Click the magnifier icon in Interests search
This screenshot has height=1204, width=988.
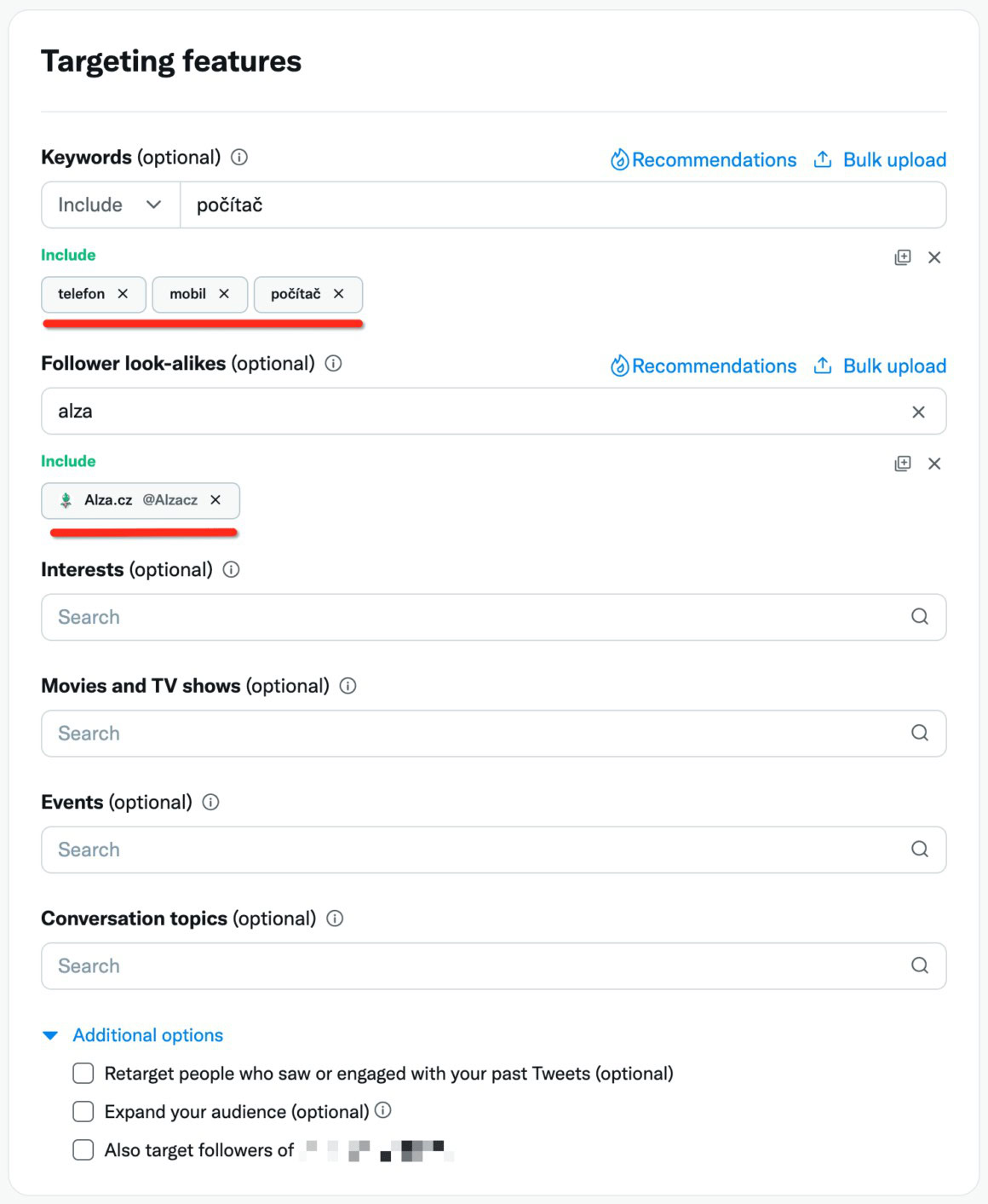(x=918, y=616)
